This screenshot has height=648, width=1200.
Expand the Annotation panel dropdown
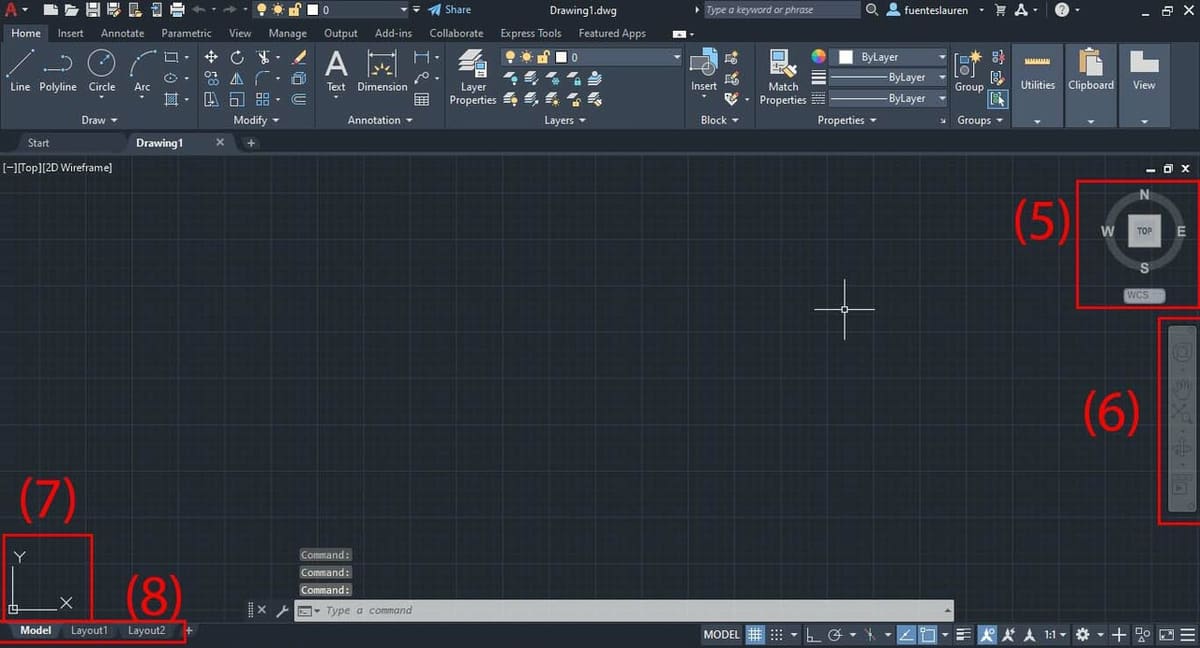tap(380, 120)
